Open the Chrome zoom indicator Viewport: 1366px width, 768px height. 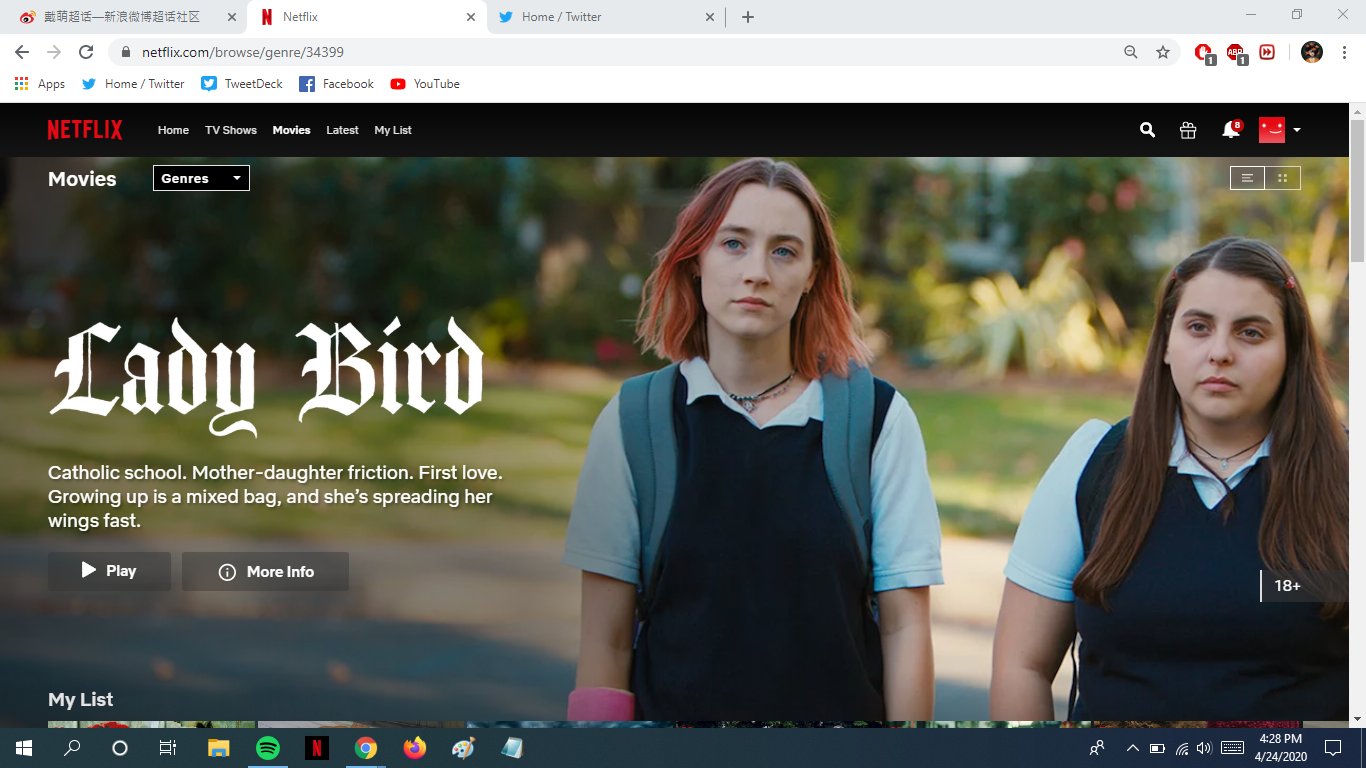tap(1131, 52)
